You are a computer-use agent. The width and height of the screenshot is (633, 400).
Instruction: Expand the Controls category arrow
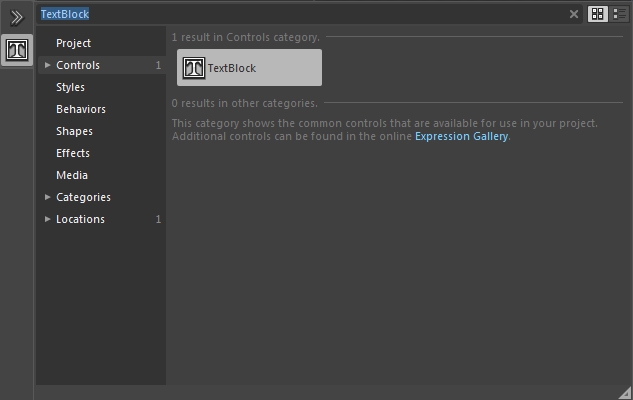point(47,65)
